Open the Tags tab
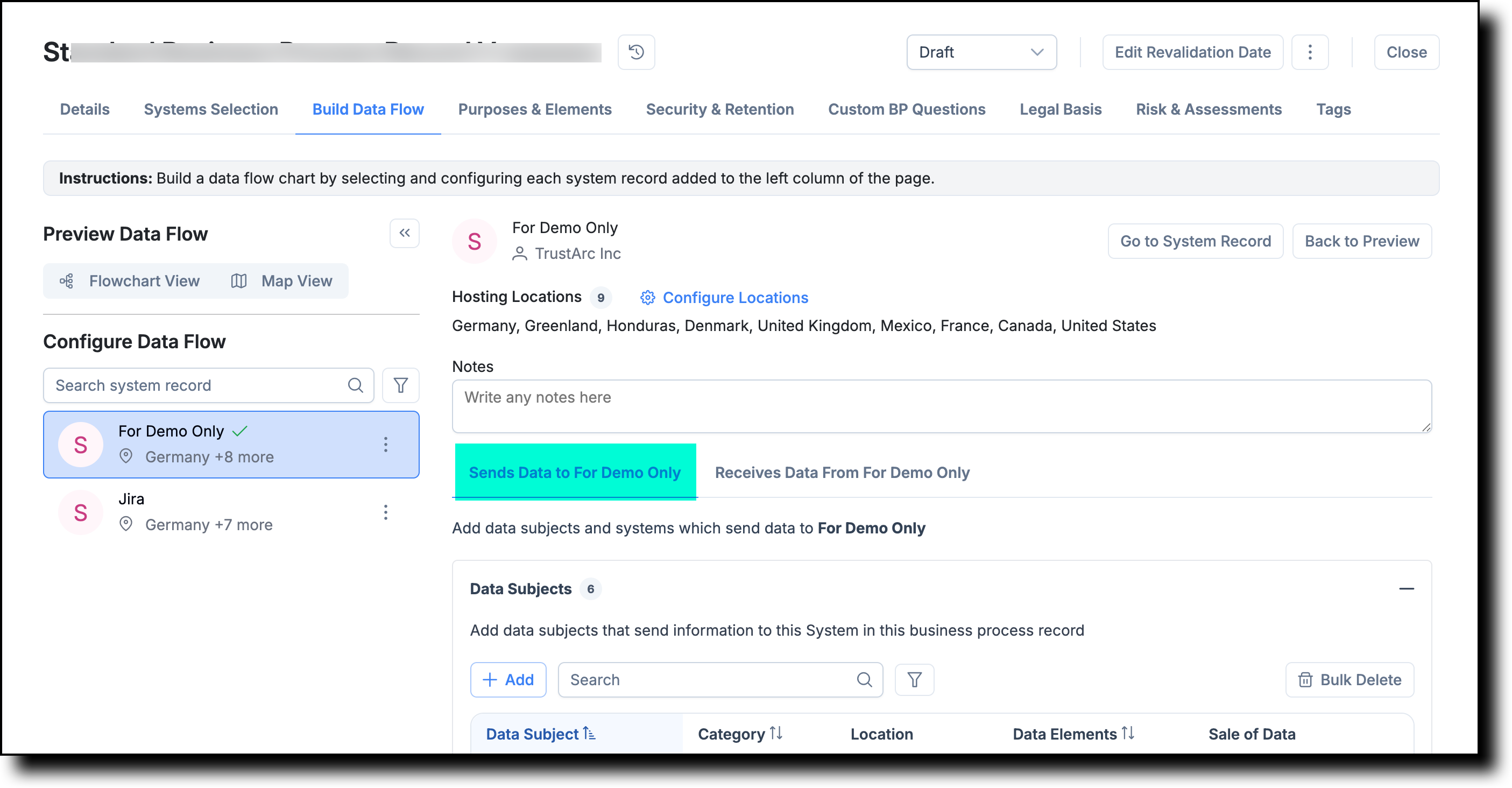Image resolution: width=1512 pixels, height=788 pixels. pos(1333,109)
